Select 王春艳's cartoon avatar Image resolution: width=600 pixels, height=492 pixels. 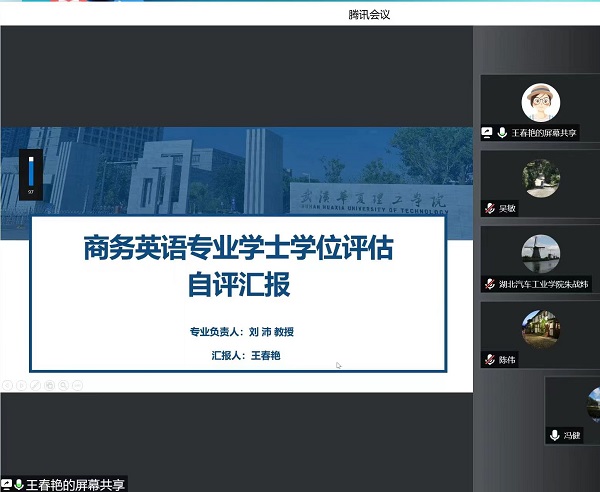[x=541, y=103]
